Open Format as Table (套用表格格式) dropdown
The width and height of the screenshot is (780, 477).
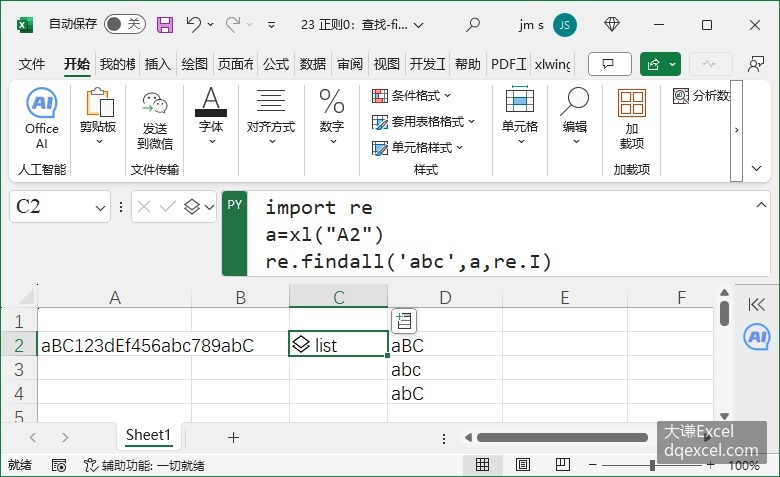point(423,121)
